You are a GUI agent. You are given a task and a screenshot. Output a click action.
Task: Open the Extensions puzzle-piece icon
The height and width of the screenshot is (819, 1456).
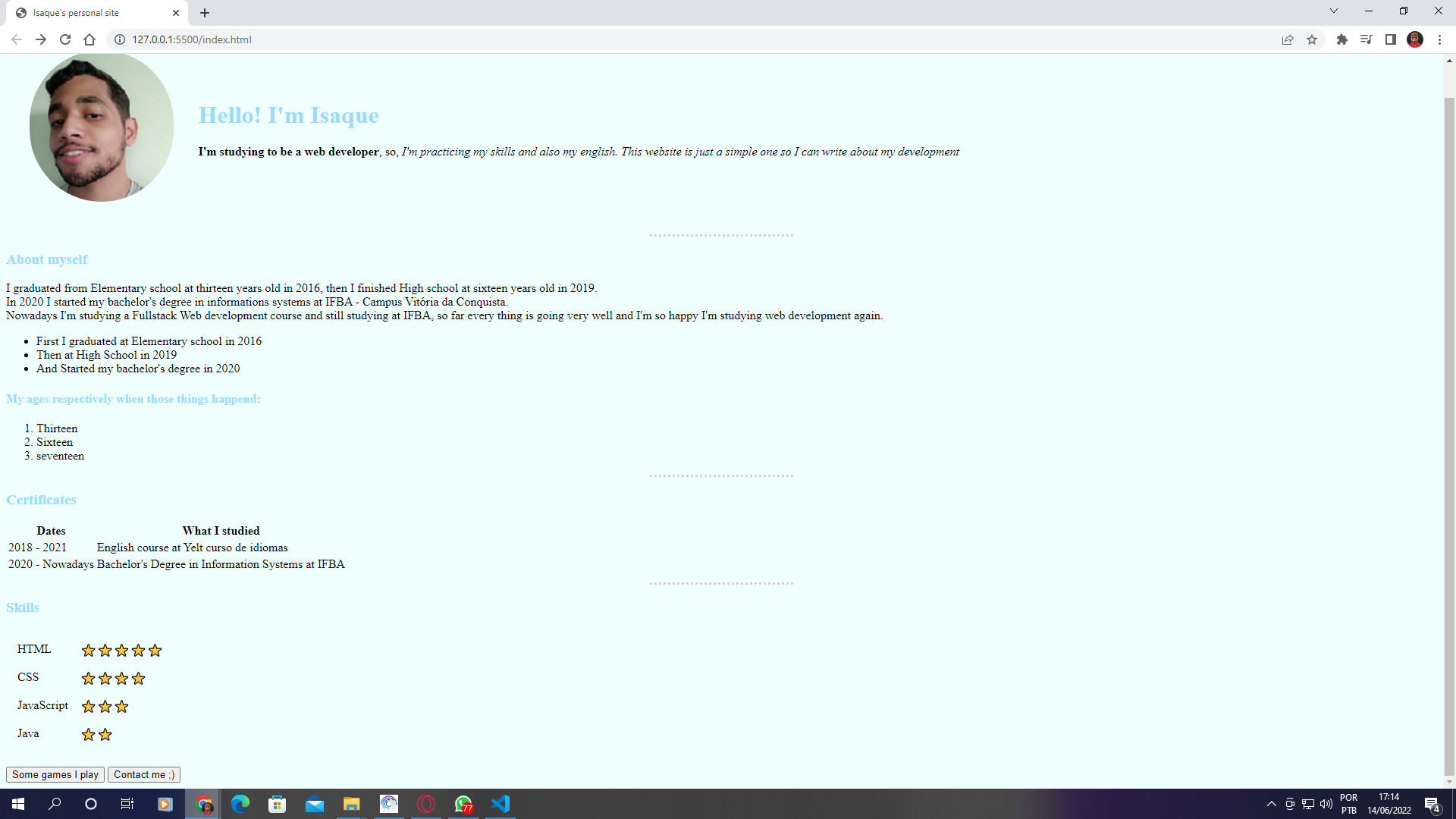pos(1341,39)
